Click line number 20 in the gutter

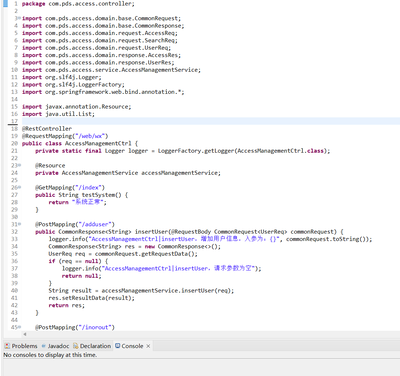point(14,143)
